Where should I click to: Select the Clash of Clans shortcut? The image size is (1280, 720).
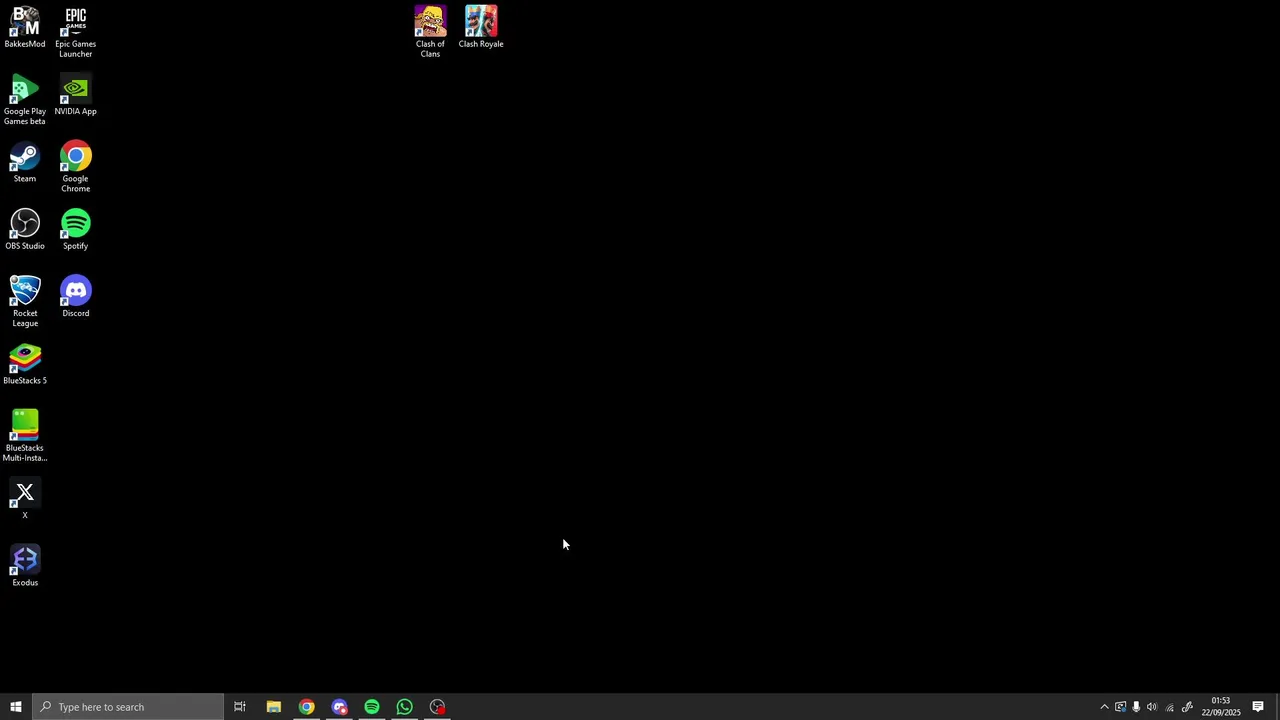pos(430,32)
